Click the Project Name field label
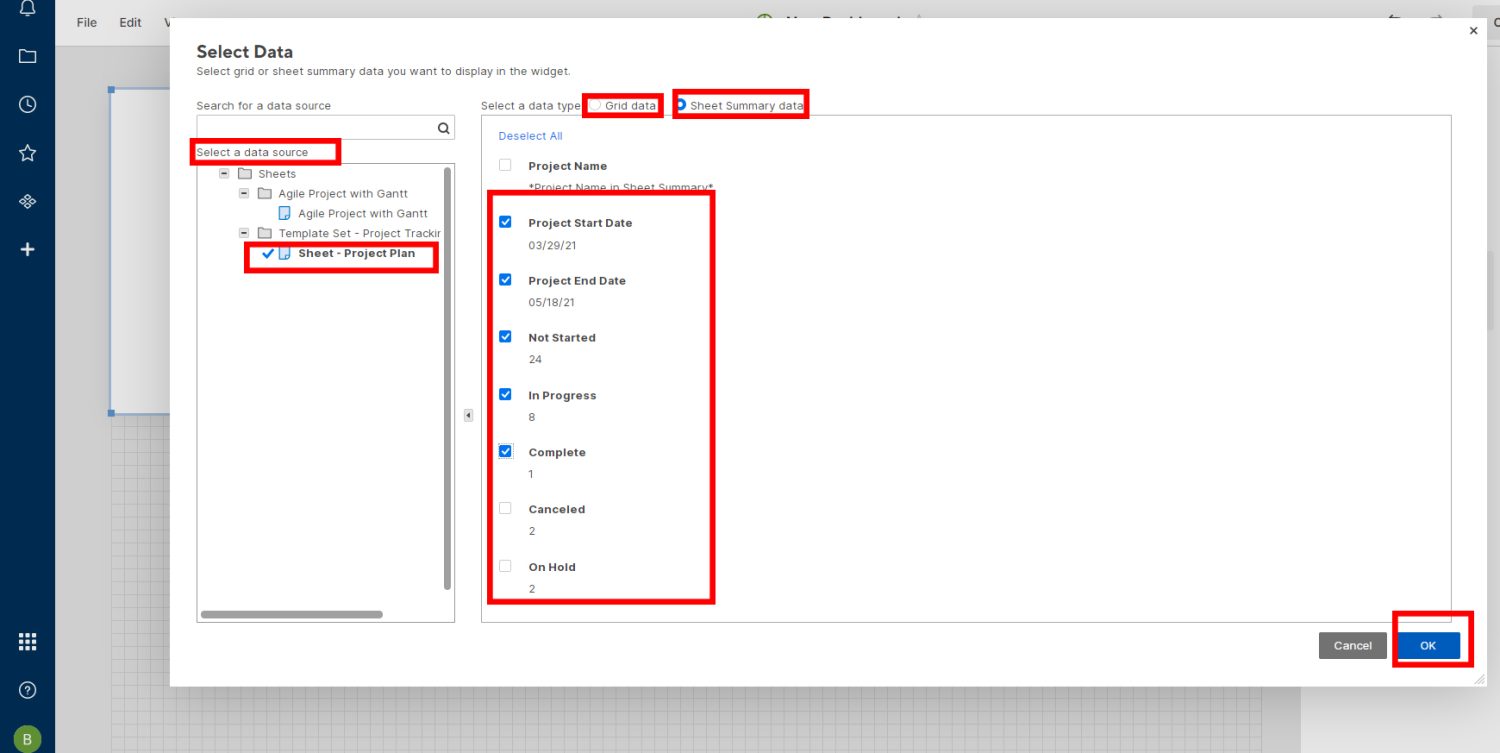 pyautogui.click(x=568, y=166)
